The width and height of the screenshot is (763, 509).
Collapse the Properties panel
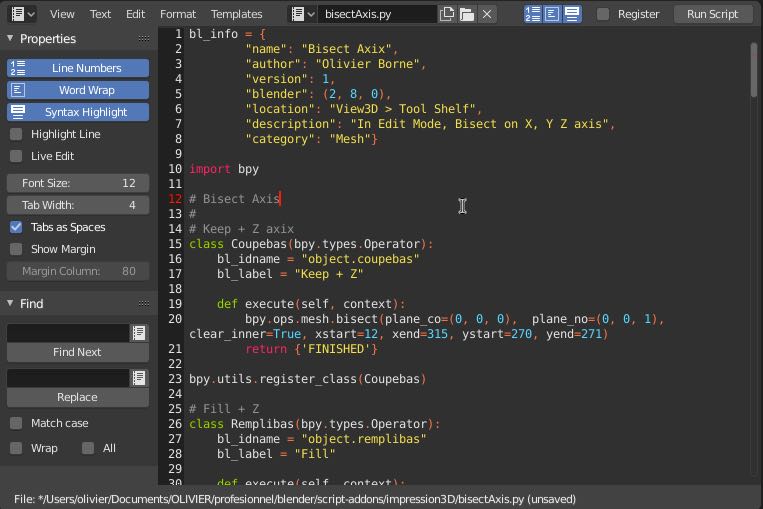pos(10,39)
